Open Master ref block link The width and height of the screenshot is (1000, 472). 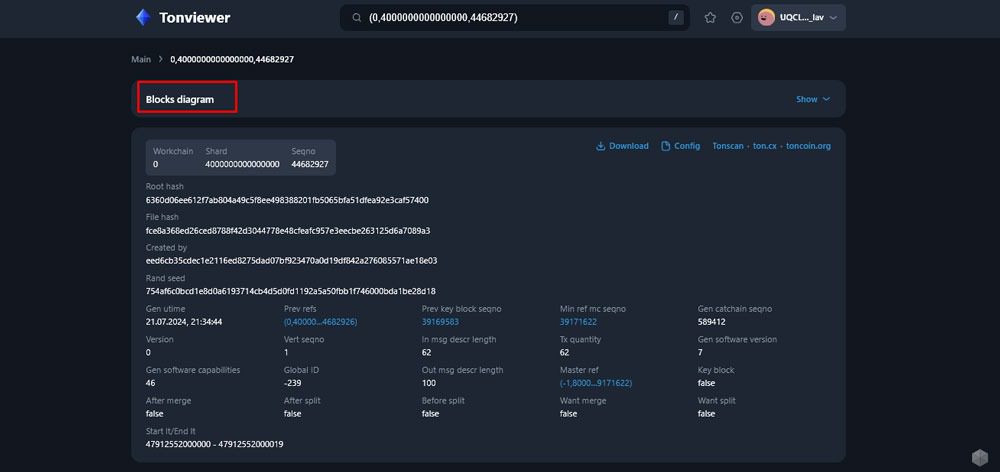(x=596, y=383)
